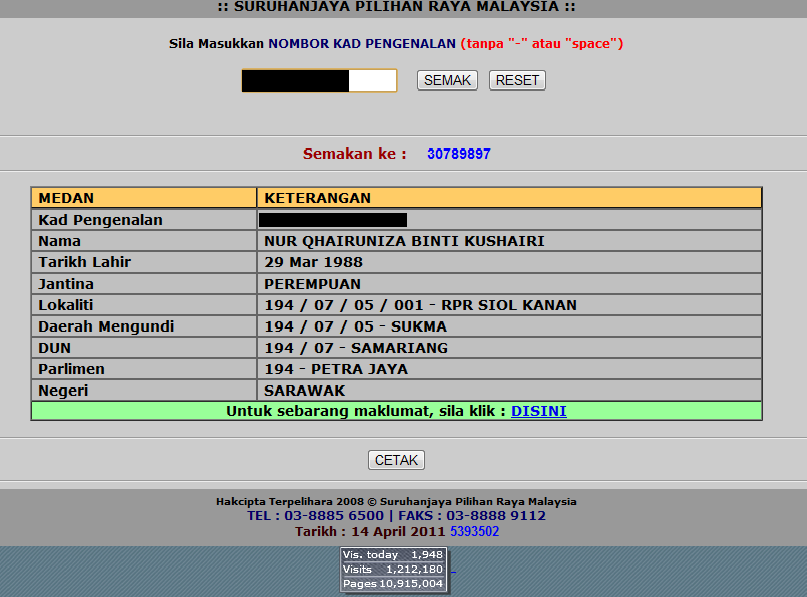The width and height of the screenshot is (807, 597).
Task: Click the birth date 29 Mar 1988
Action: point(313,262)
